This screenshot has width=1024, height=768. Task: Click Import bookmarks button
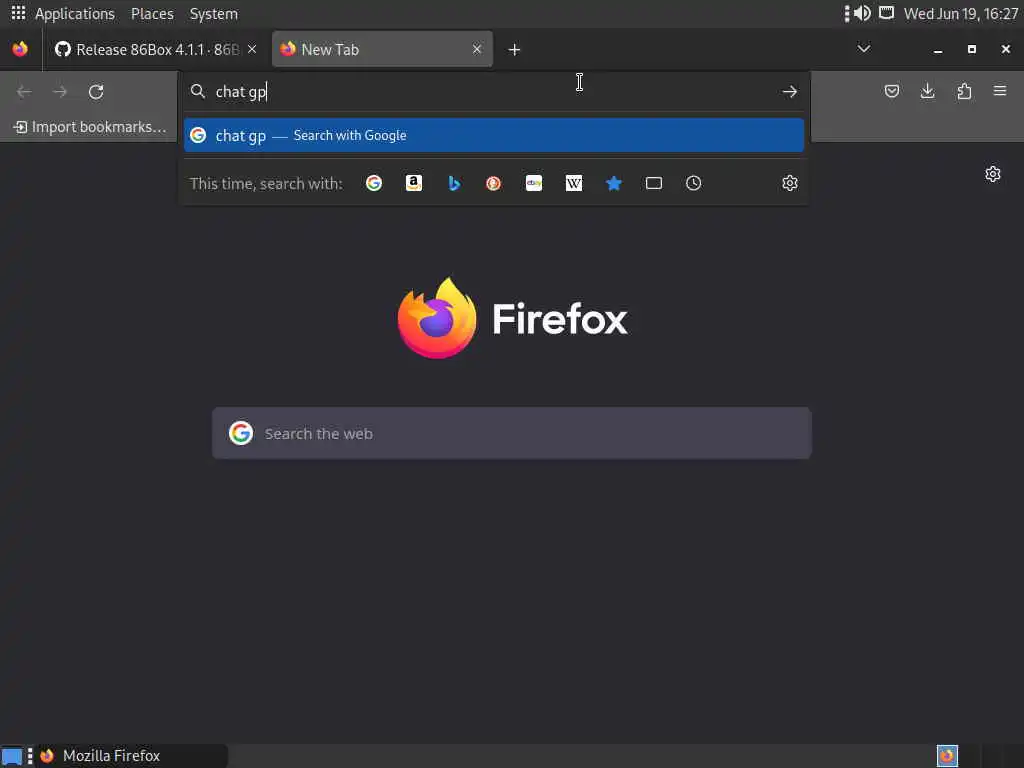coord(90,127)
